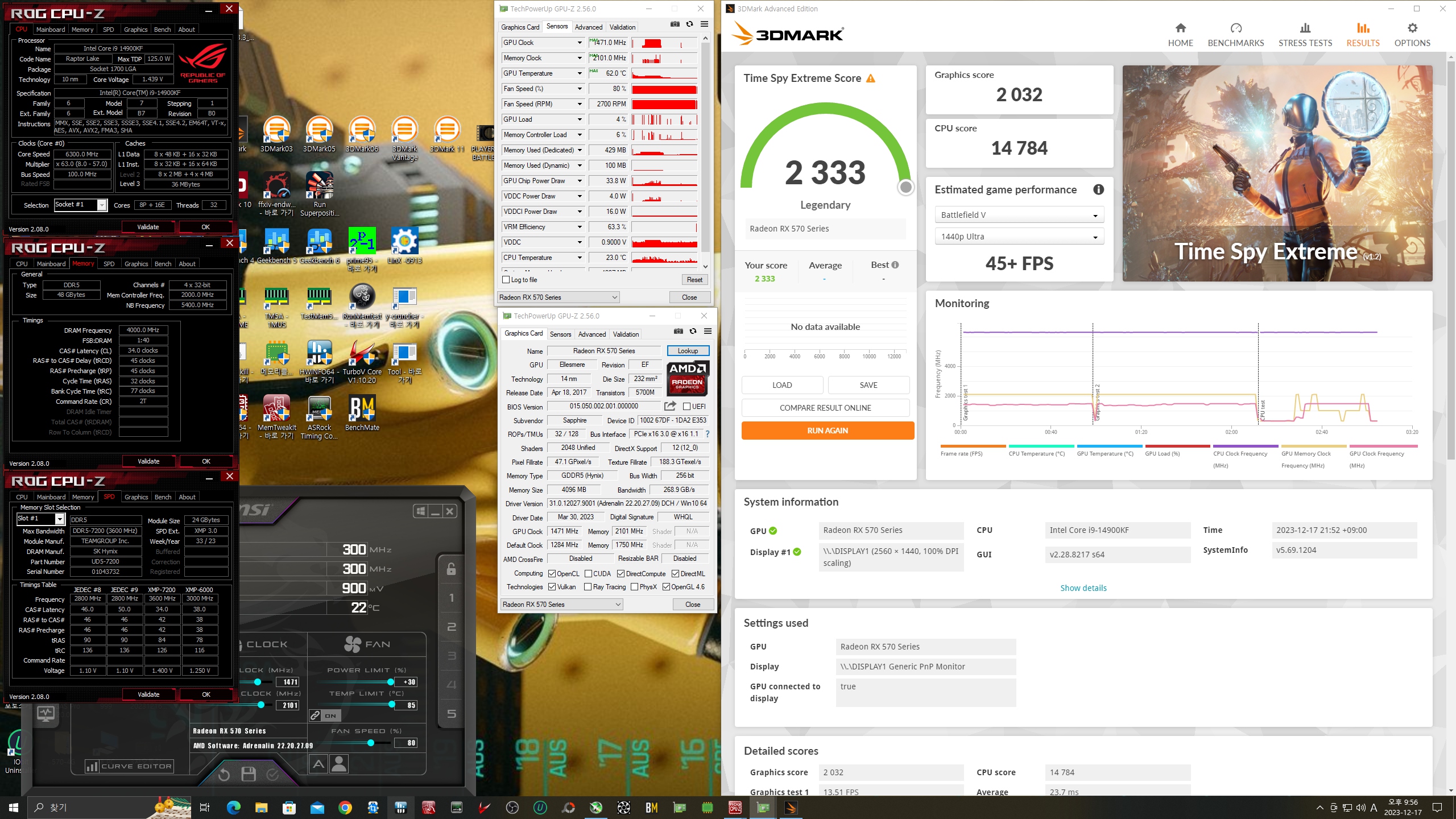The height and width of the screenshot is (819, 1456).
Task: Open 3DMark OPTIONS gear
Action: click(1412, 35)
